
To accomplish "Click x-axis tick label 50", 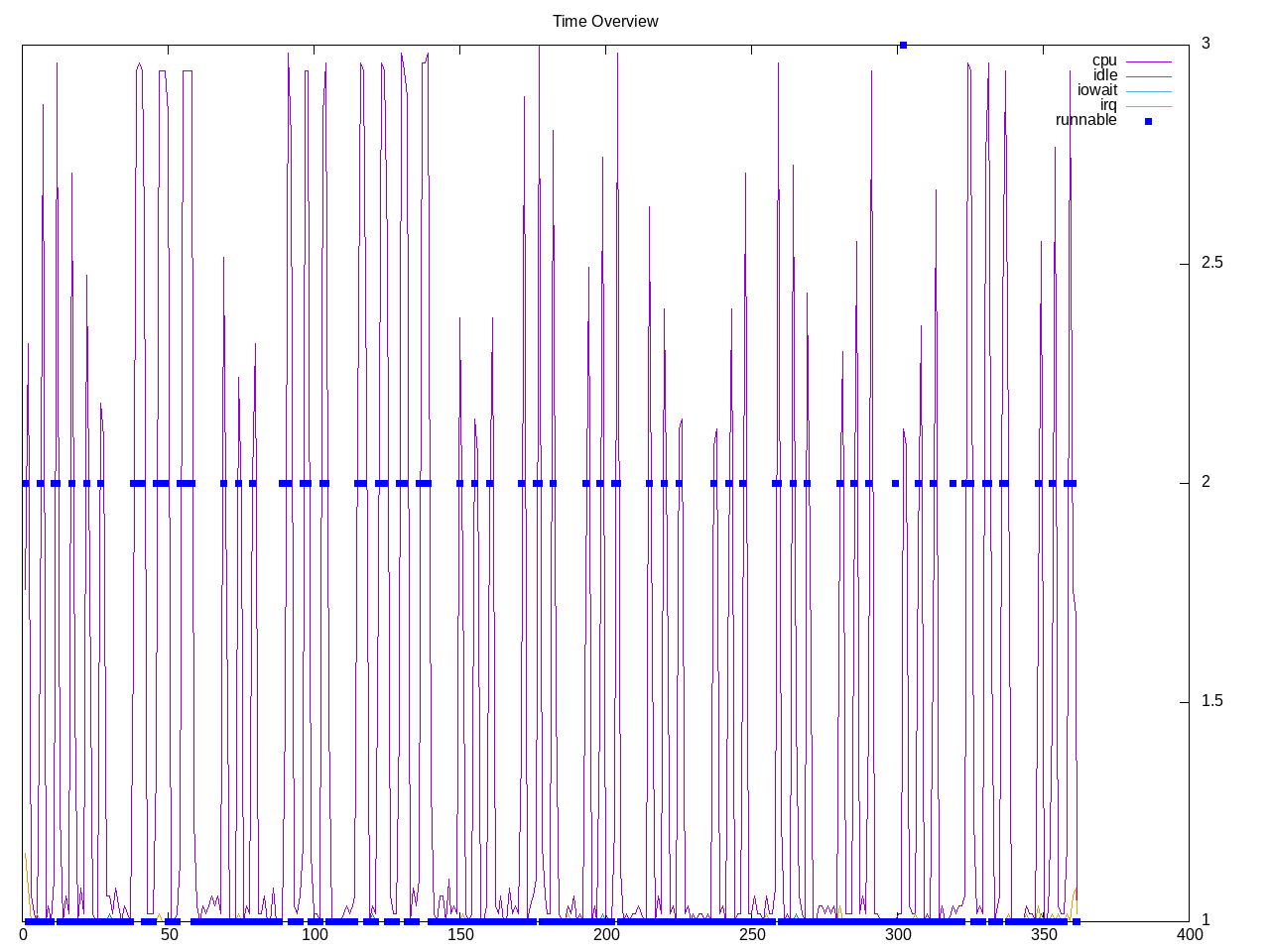I will (x=169, y=934).
